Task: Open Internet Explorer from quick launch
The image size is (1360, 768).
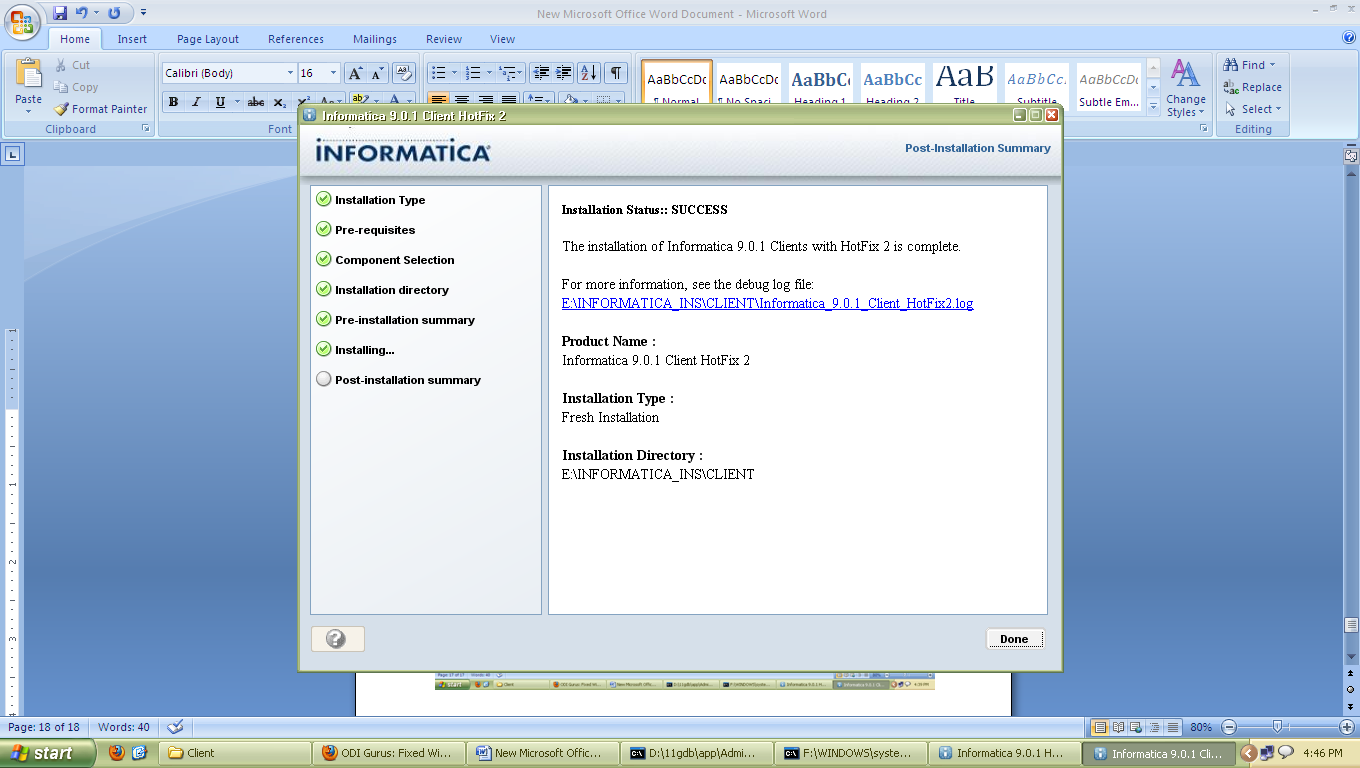Action: point(140,753)
